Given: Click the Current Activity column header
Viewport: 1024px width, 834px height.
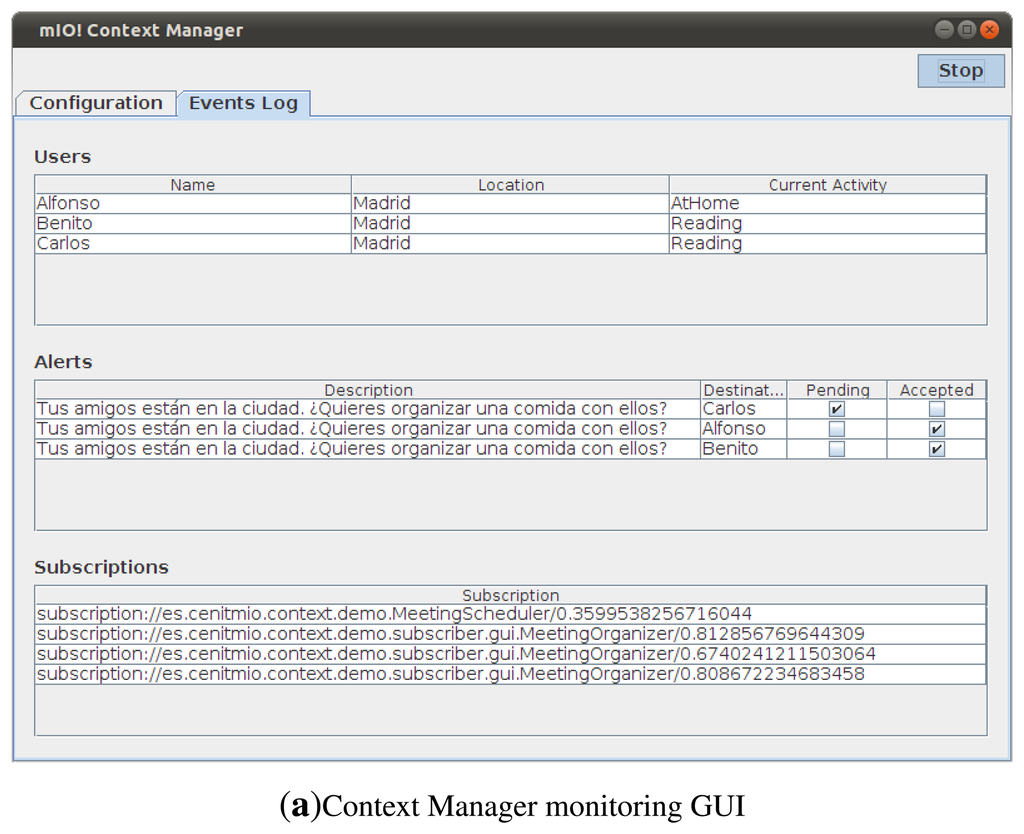Looking at the screenshot, I should [827, 185].
